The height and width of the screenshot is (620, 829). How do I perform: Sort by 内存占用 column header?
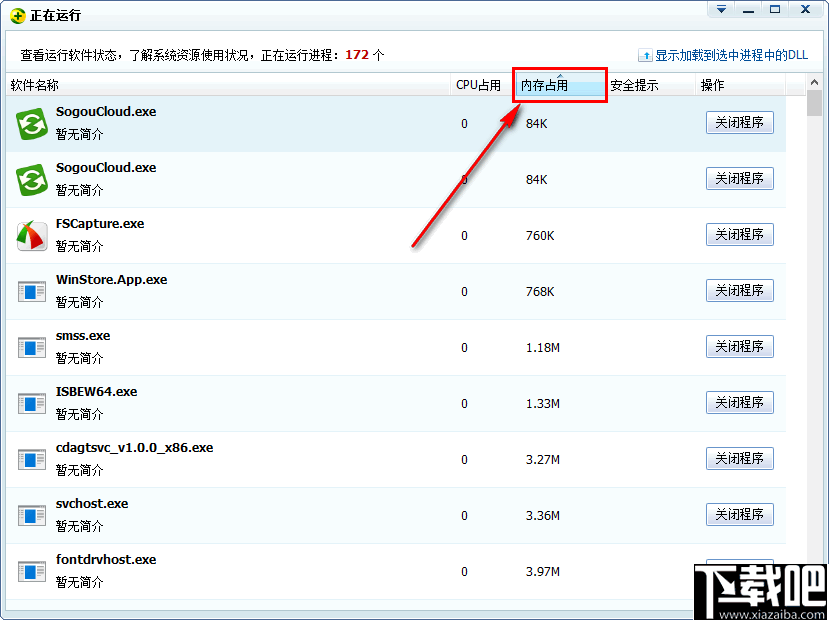(560, 85)
